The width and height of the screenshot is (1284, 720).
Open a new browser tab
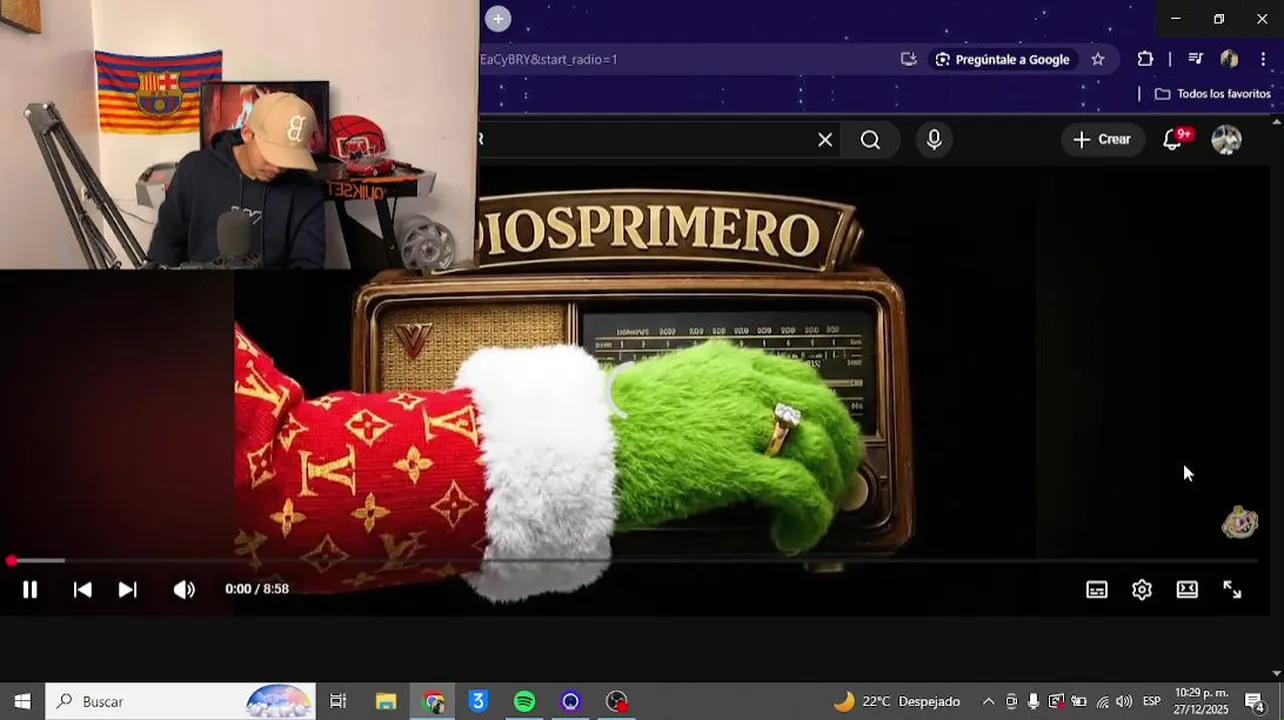click(x=498, y=18)
